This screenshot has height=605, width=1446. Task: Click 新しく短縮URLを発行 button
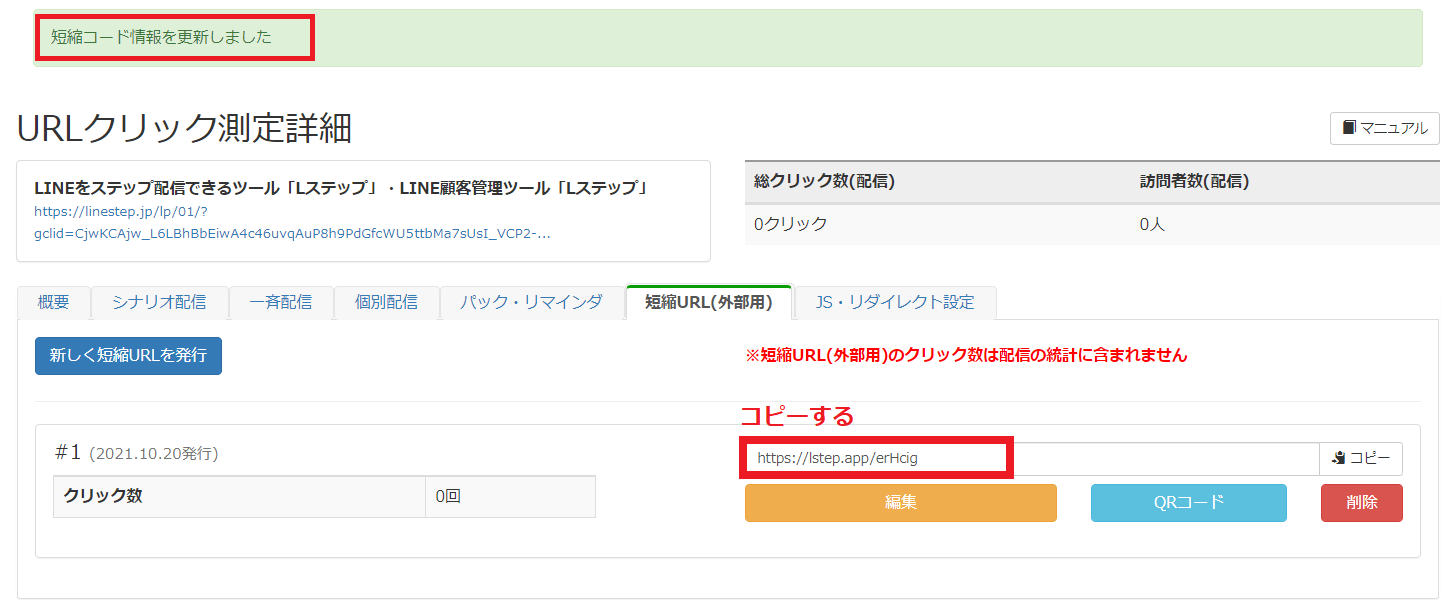coord(128,356)
